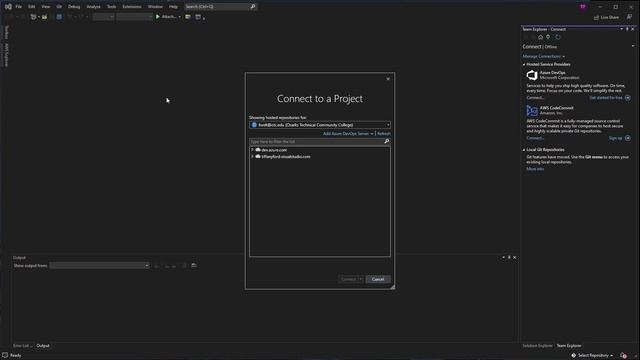
Task: Open the Extensions menu
Action: click(x=132, y=7)
